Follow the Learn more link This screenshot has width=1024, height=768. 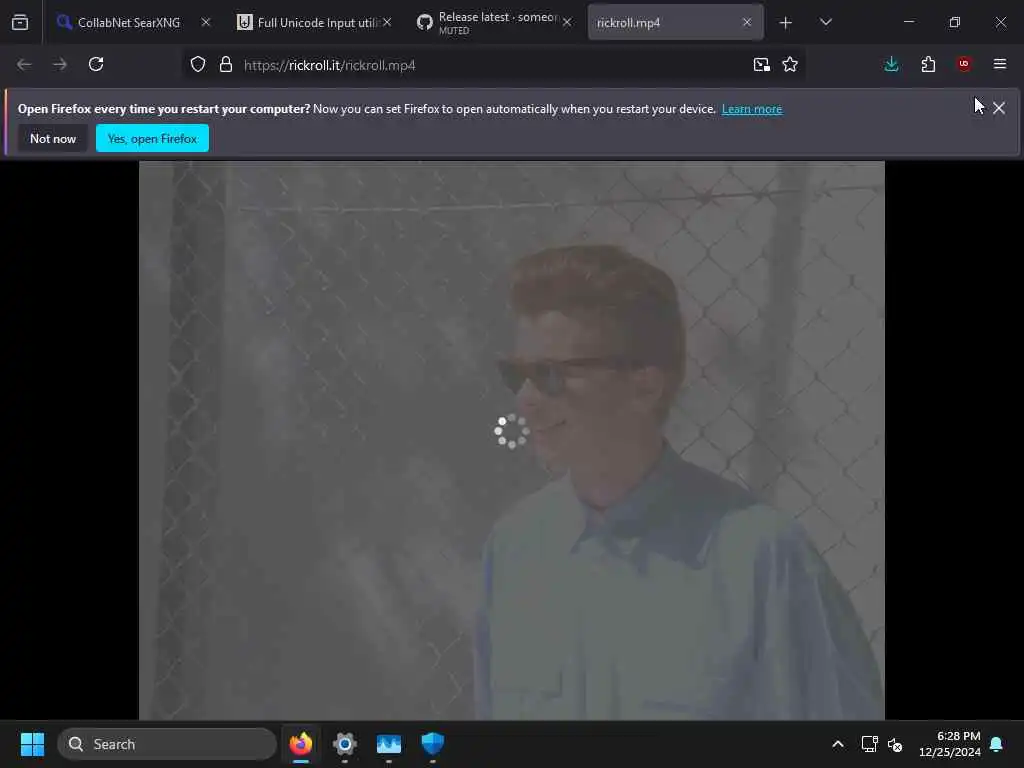[752, 109]
